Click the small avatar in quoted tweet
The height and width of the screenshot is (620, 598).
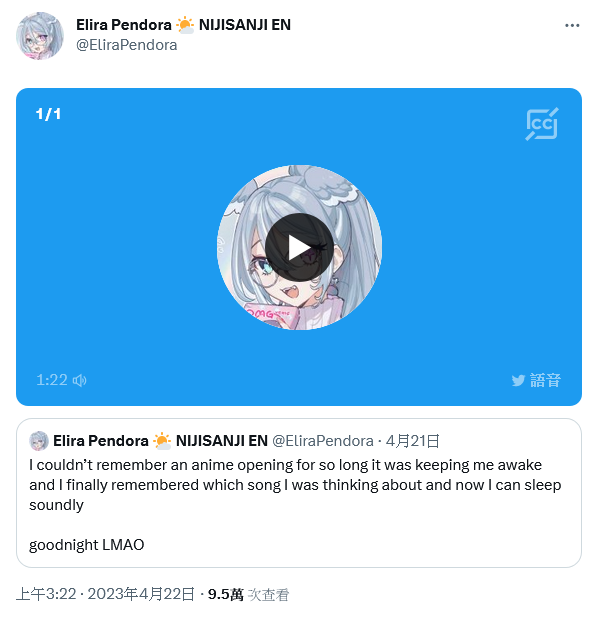coord(39,441)
